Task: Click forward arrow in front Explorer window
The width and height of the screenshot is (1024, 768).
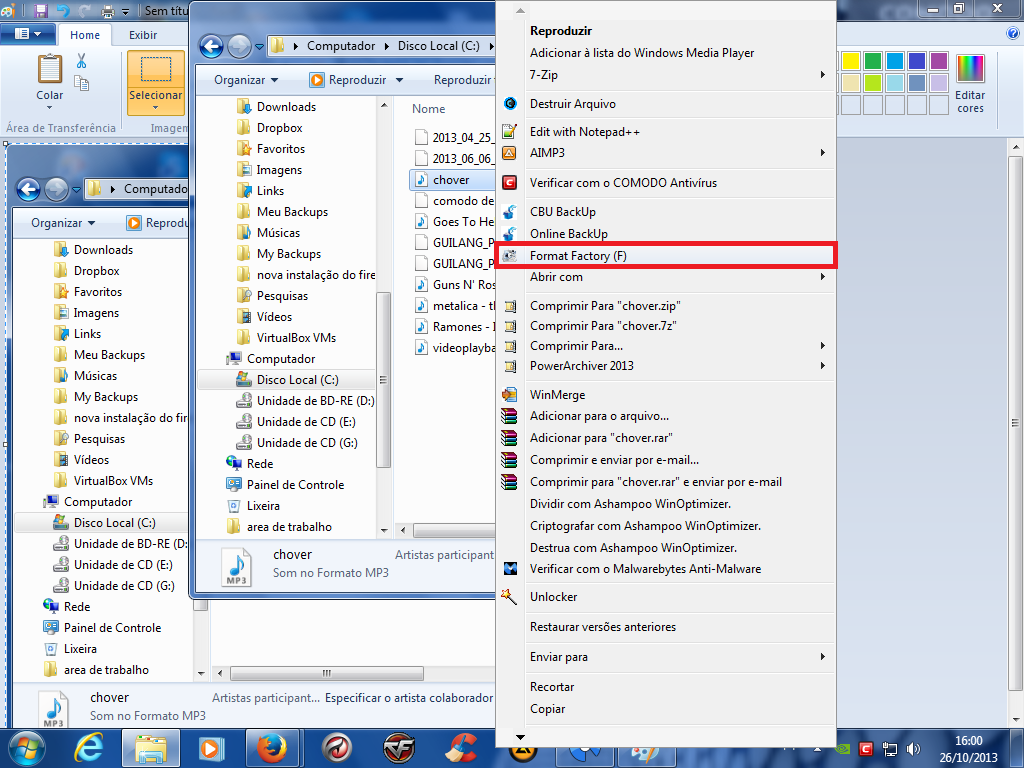Action: click(x=239, y=46)
